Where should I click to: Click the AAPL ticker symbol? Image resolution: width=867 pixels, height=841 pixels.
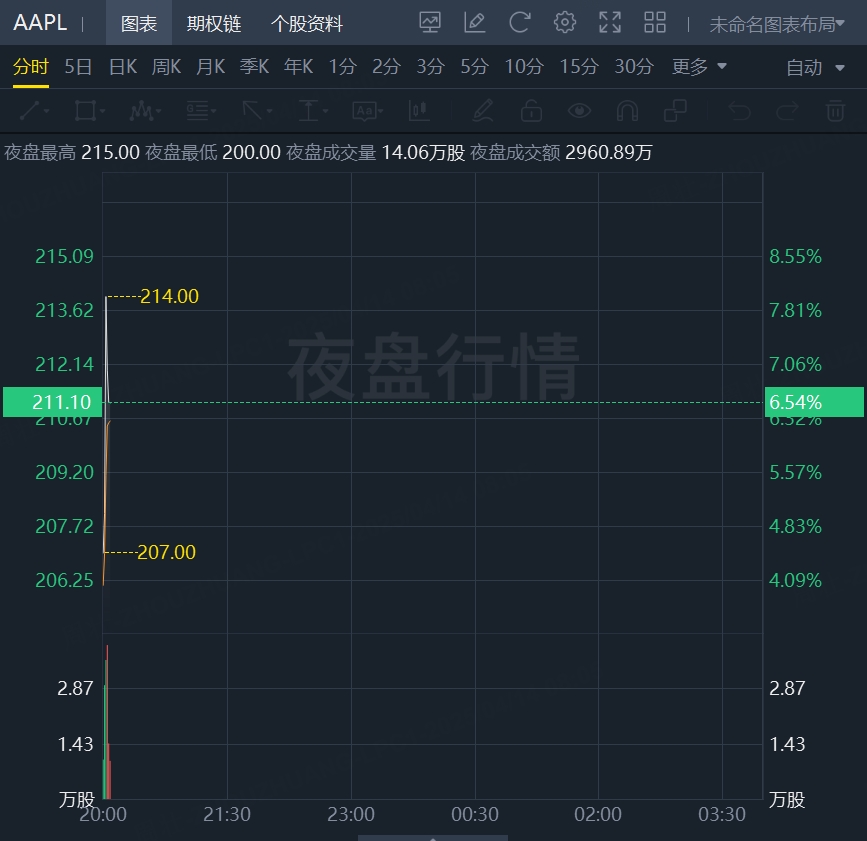(40, 23)
